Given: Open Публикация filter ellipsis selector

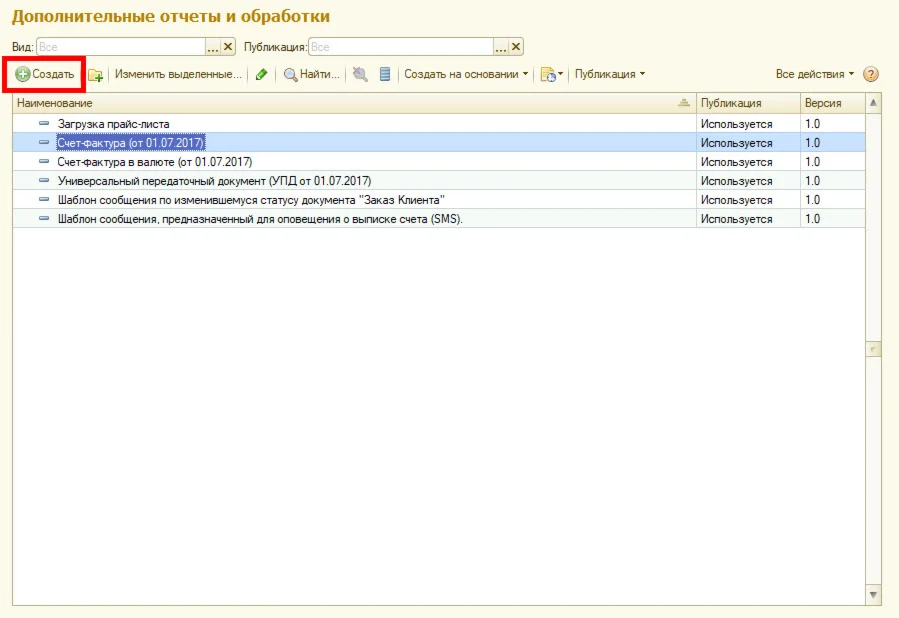Looking at the screenshot, I should click(x=500, y=47).
